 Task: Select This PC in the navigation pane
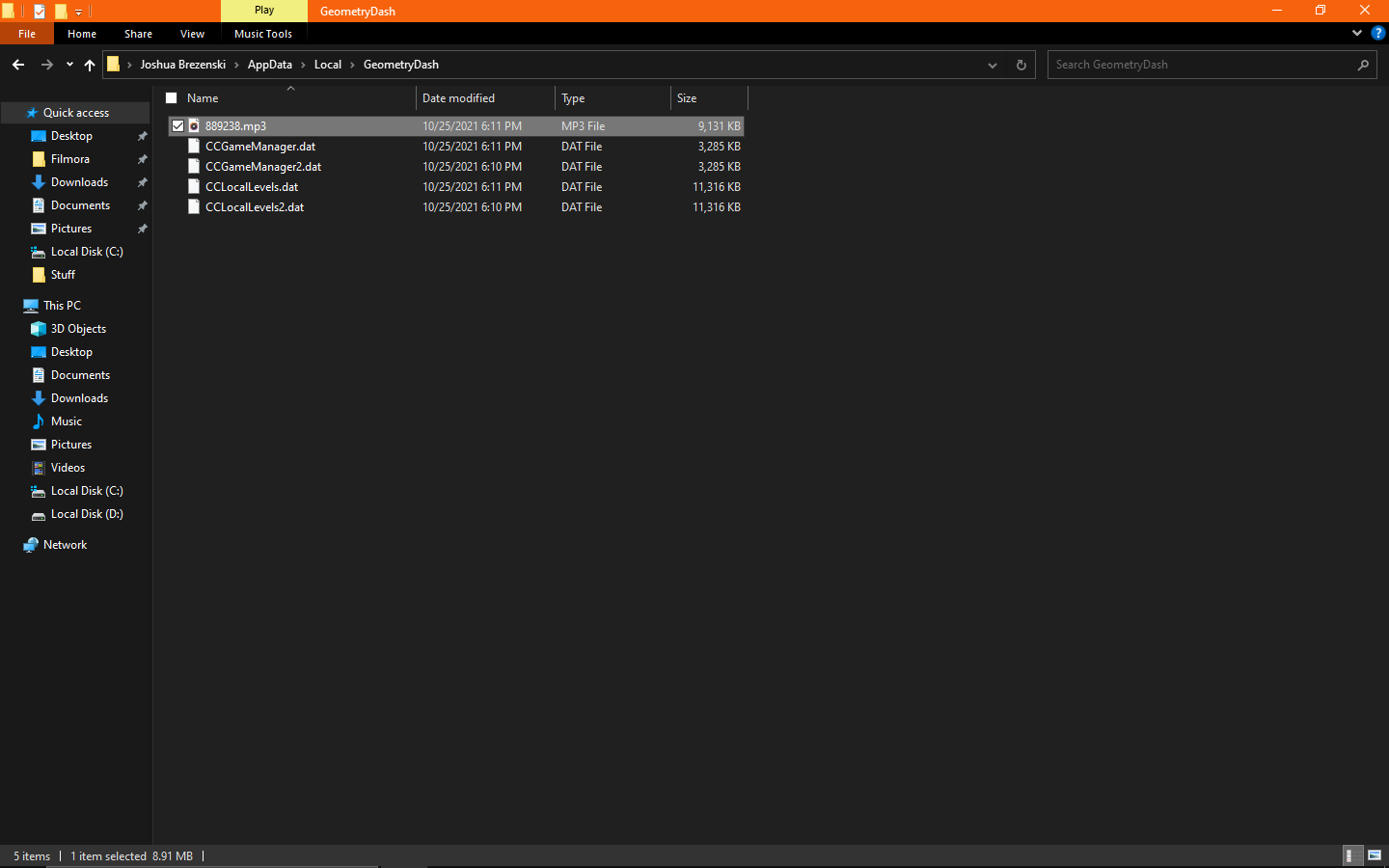(62, 306)
